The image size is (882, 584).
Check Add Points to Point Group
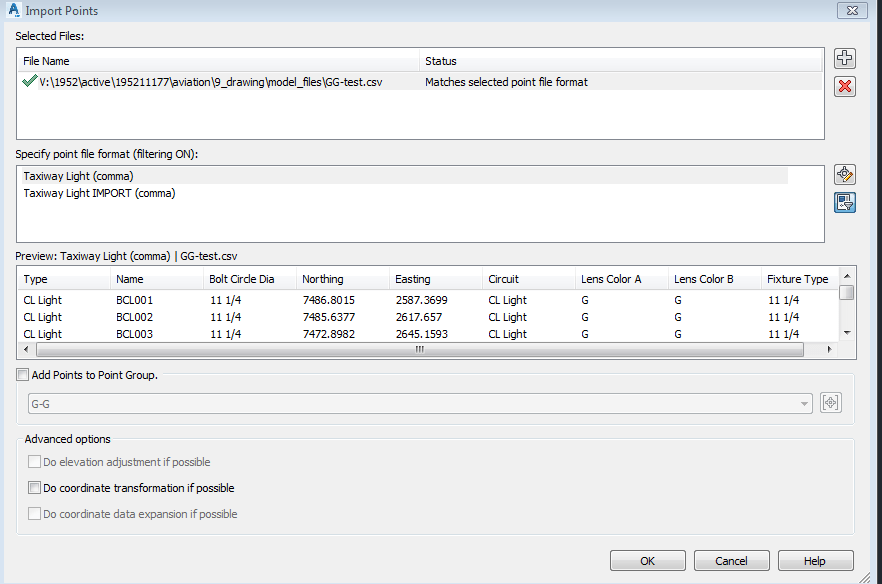(x=22, y=374)
